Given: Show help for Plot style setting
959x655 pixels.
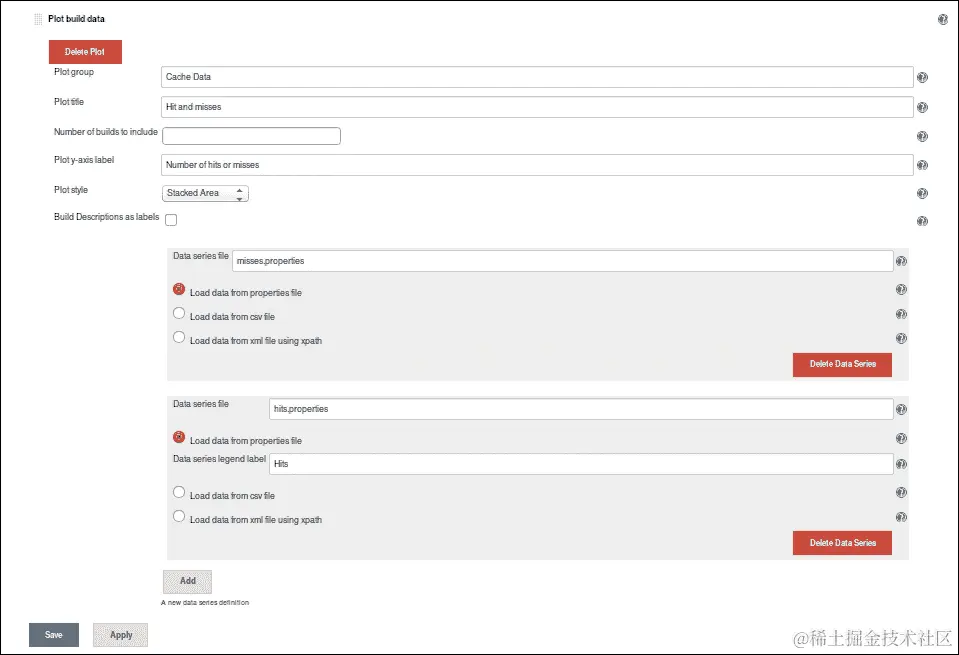Looking at the screenshot, I should (922, 193).
